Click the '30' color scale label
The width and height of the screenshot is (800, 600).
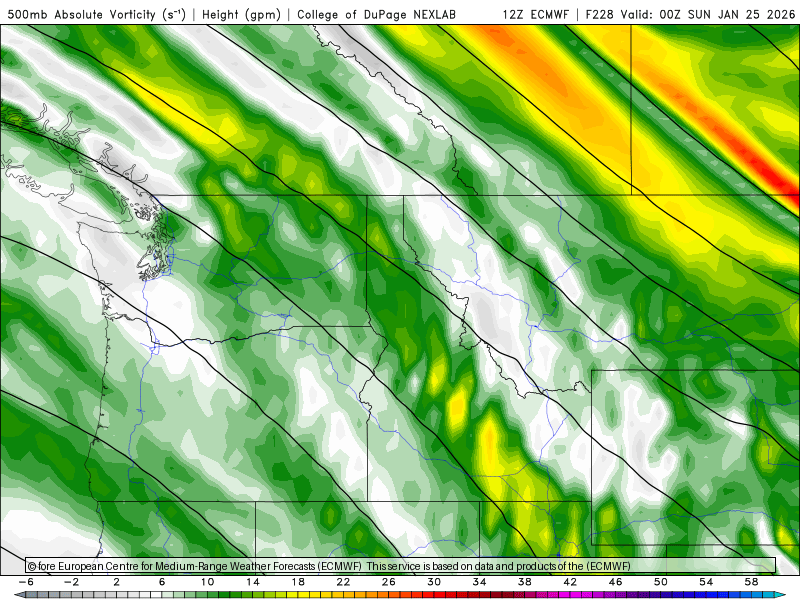tap(434, 582)
